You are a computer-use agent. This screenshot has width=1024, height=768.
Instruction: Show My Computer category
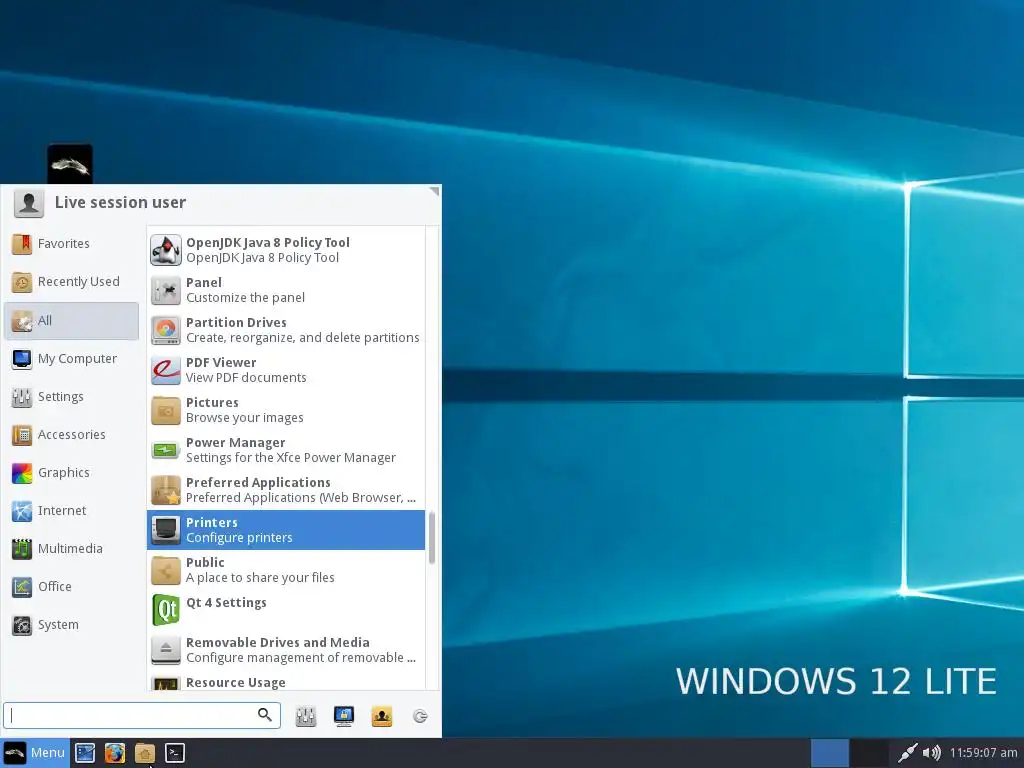[71, 359]
